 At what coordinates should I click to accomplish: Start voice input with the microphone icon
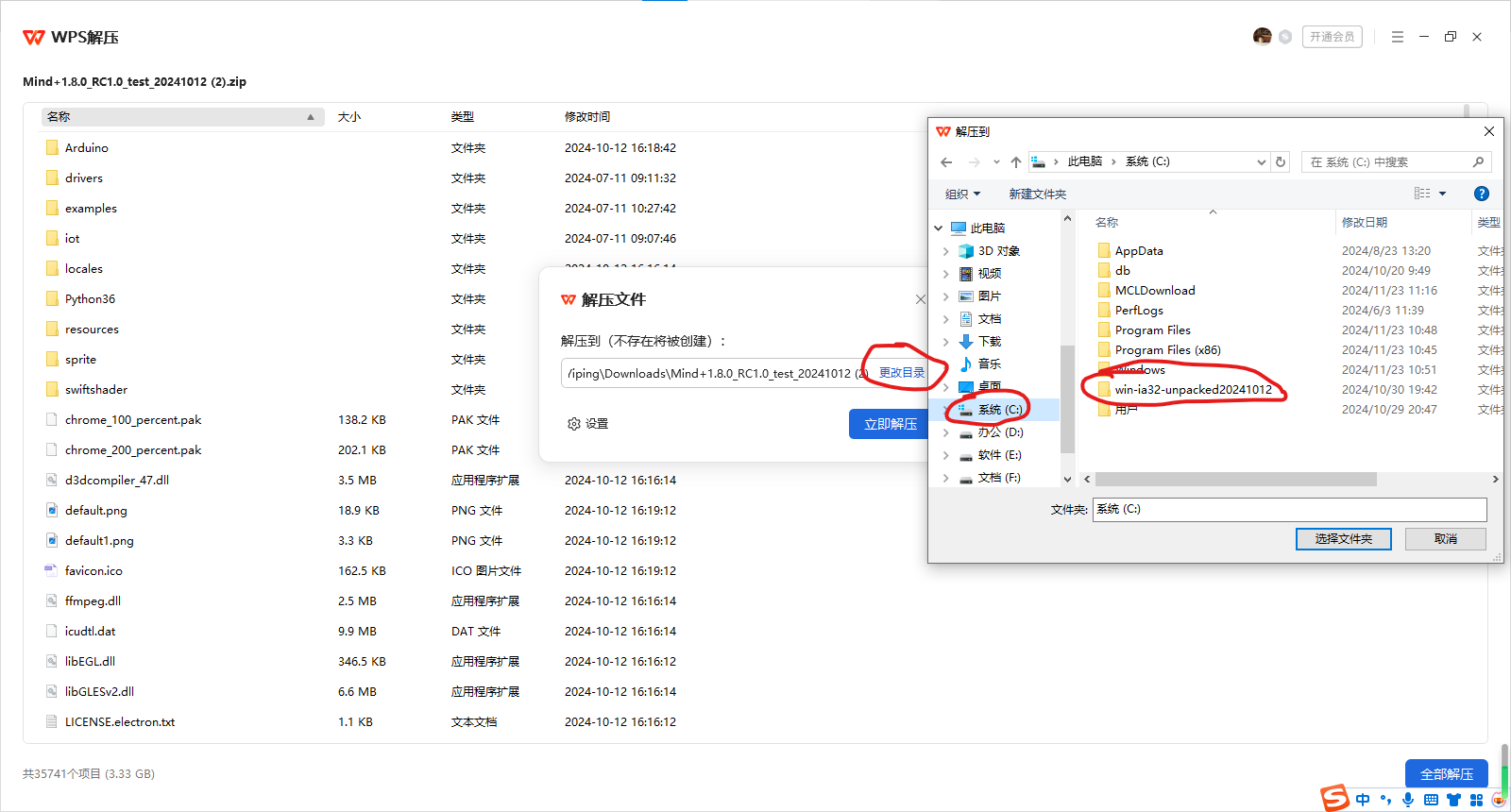[x=1408, y=800]
